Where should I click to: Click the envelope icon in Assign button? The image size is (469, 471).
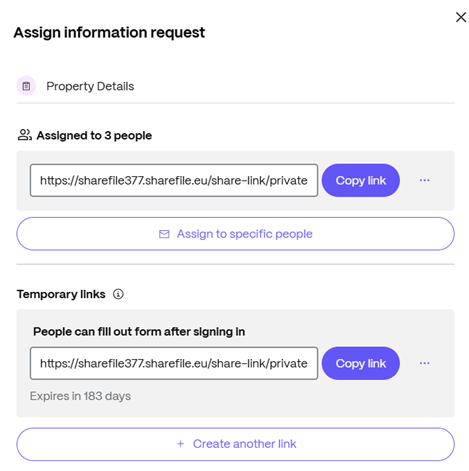click(164, 234)
